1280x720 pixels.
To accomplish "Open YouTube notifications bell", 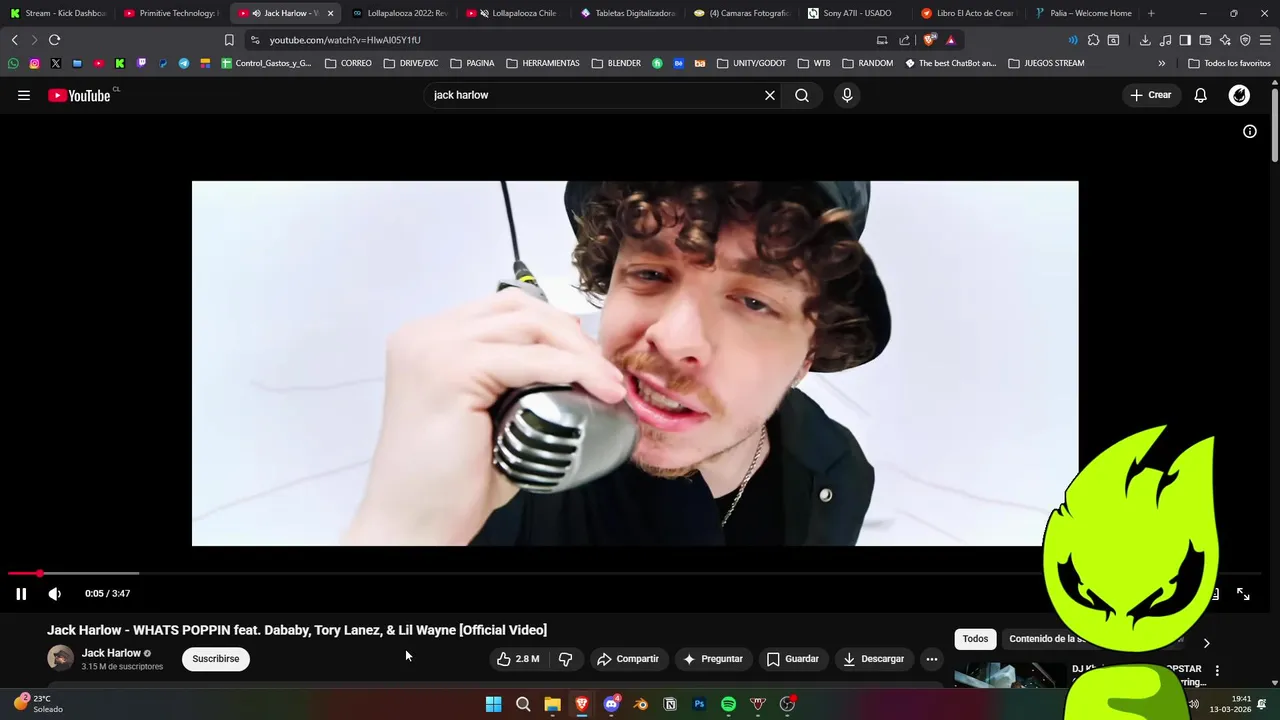I will coord(1200,95).
